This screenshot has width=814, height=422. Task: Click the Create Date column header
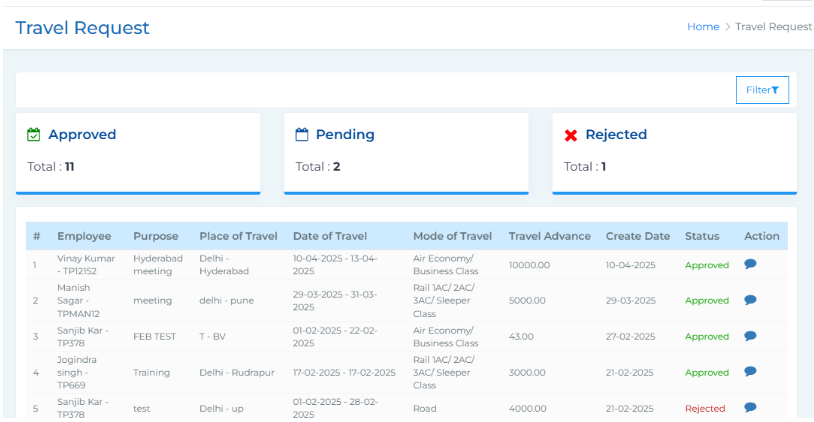pos(637,236)
